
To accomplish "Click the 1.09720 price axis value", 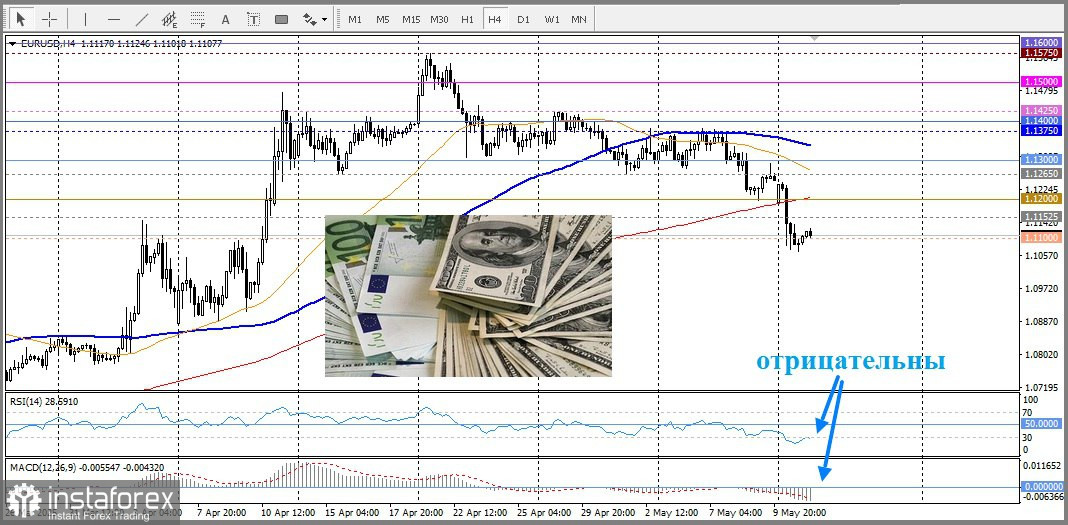I will point(1041,289).
